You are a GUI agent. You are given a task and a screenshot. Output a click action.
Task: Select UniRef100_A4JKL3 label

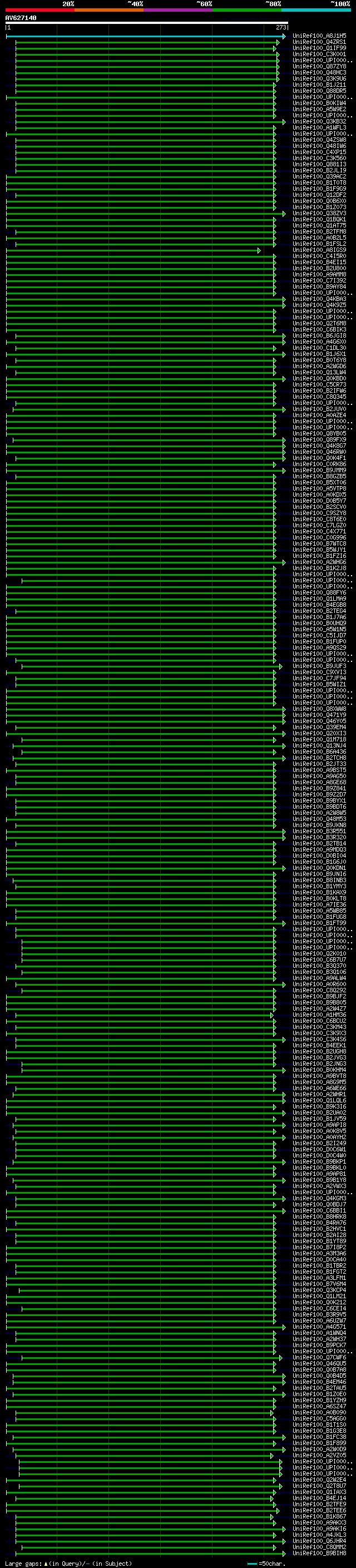pos(319,1535)
